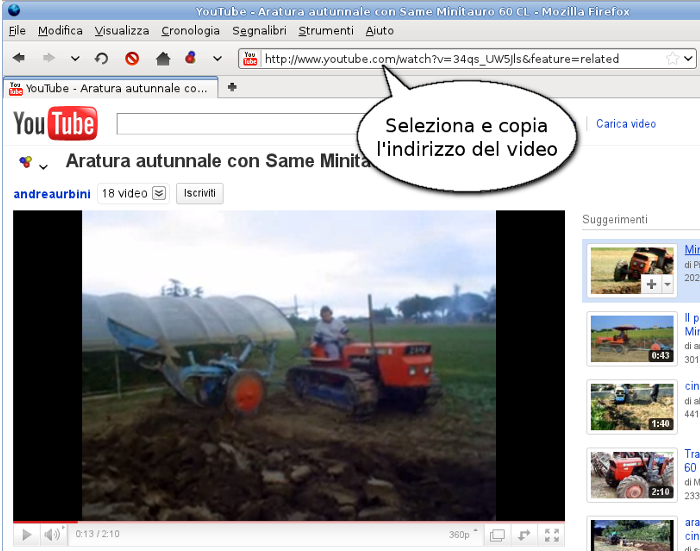This screenshot has width=700, height=551.
Task: Expand the '18 video' uploader list
Action: tap(158, 193)
